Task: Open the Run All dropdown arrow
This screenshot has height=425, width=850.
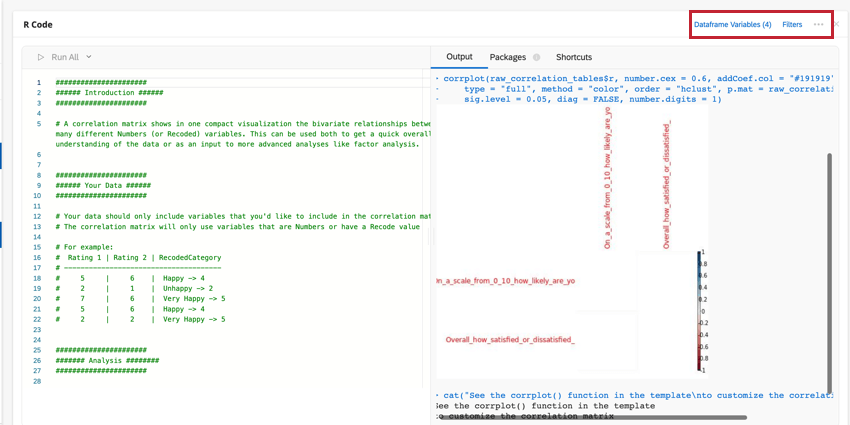Action: pos(89,58)
